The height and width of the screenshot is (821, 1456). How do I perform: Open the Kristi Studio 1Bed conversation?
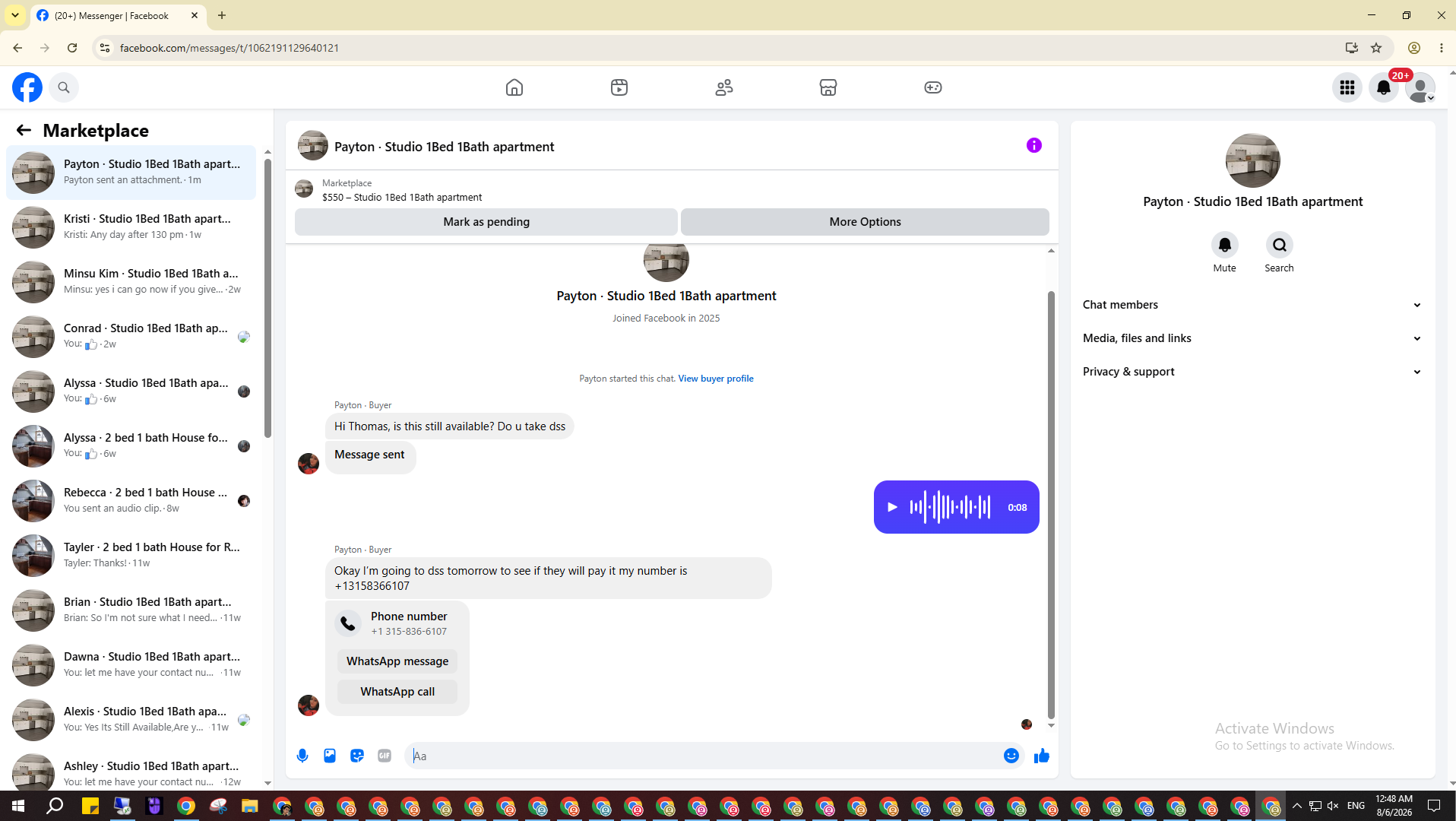(x=131, y=227)
